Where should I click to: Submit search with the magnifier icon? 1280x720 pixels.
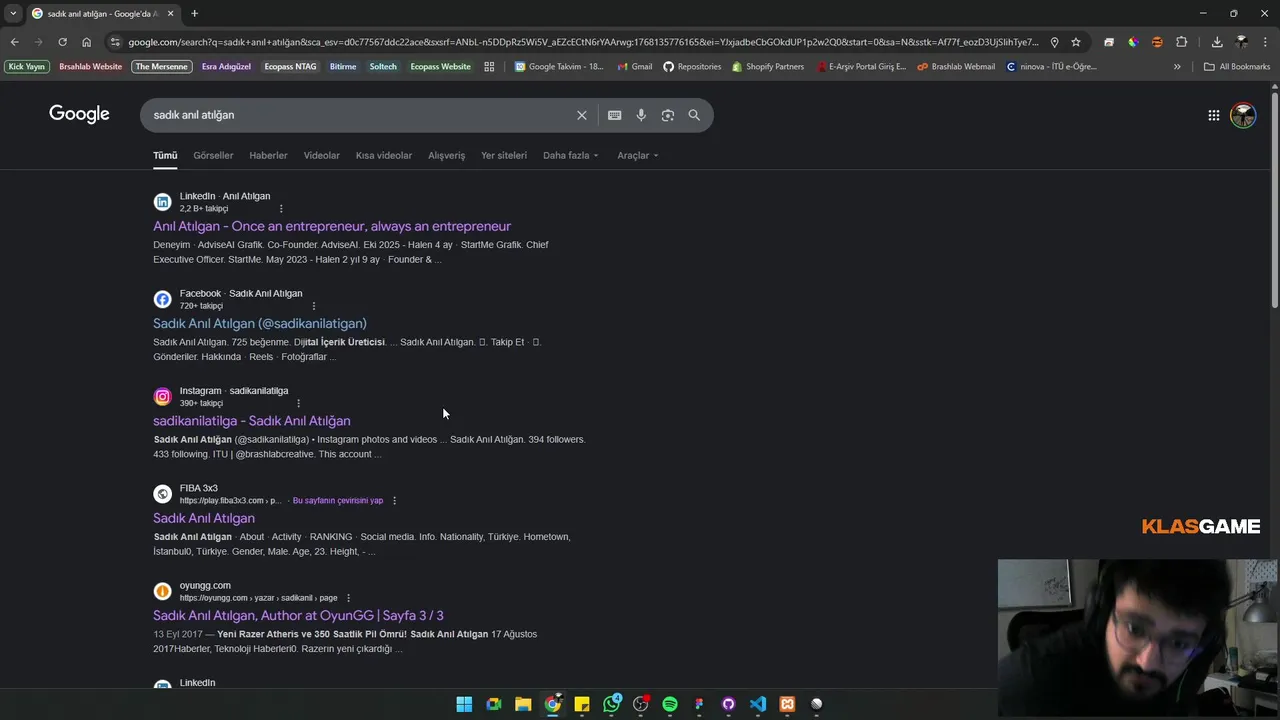coord(694,115)
